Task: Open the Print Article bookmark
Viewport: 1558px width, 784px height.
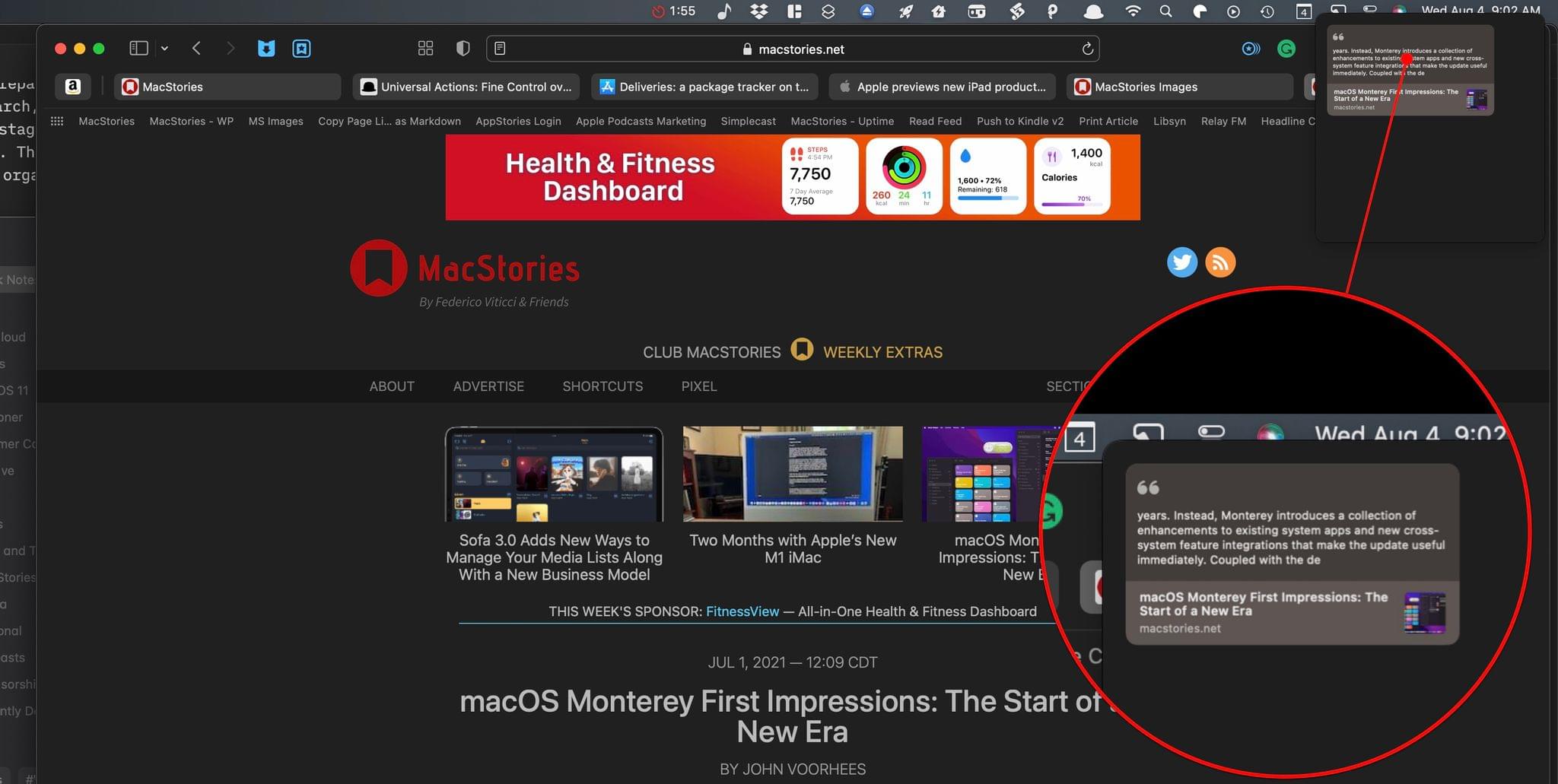Action: [x=1108, y=121]
